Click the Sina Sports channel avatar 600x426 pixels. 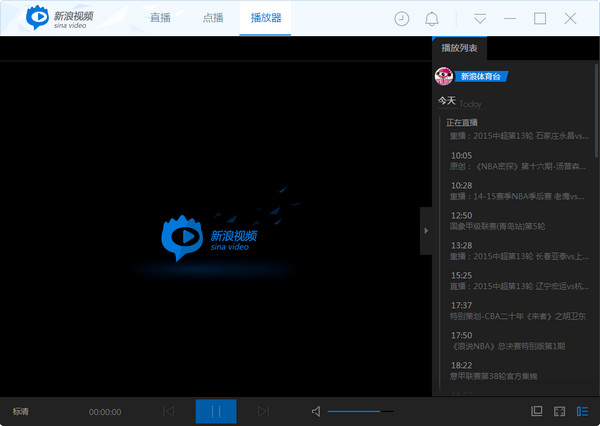click(444, 76)
